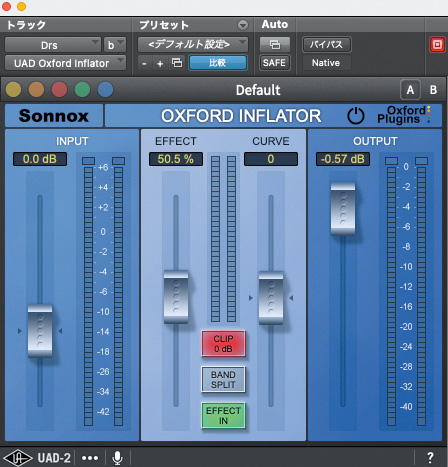This screenshot has width=448, height=467.
Task: Open the Drs track dropdown
Action: tap(52, 45)
